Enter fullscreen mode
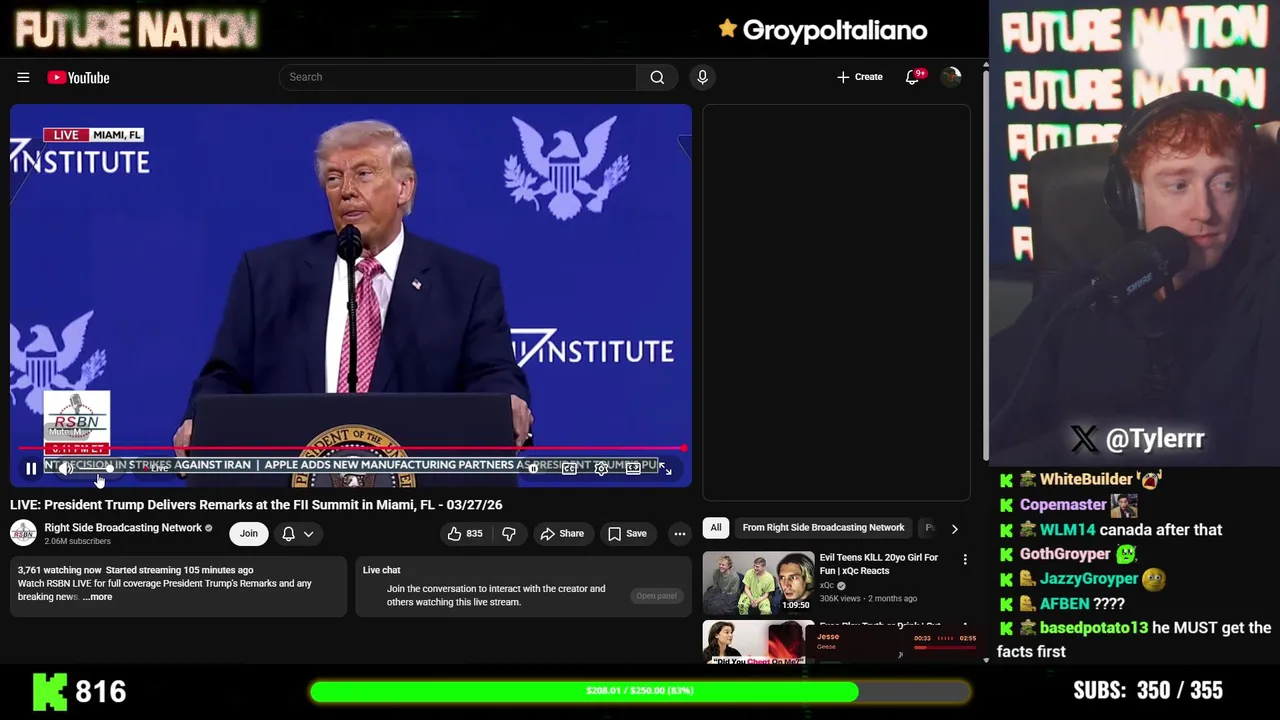This screenshot has width=1280, height=720. pos(665,468)
